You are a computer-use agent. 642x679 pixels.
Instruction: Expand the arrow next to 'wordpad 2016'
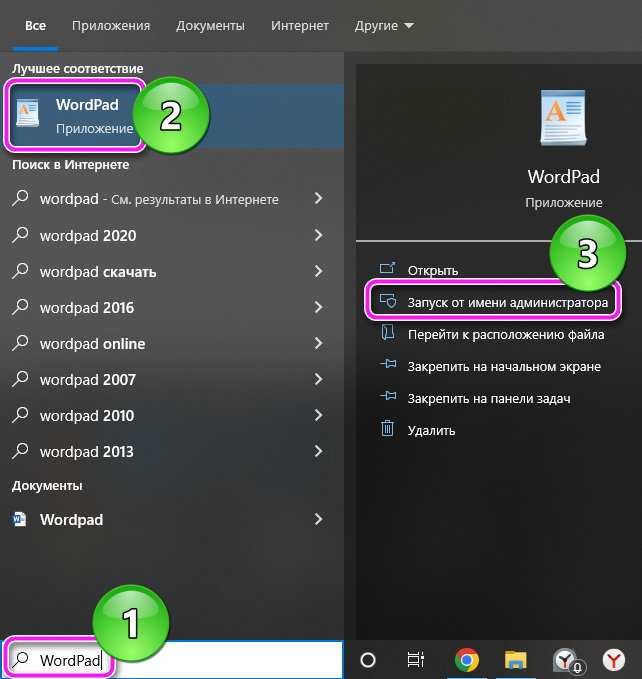[x=319, y=307]
